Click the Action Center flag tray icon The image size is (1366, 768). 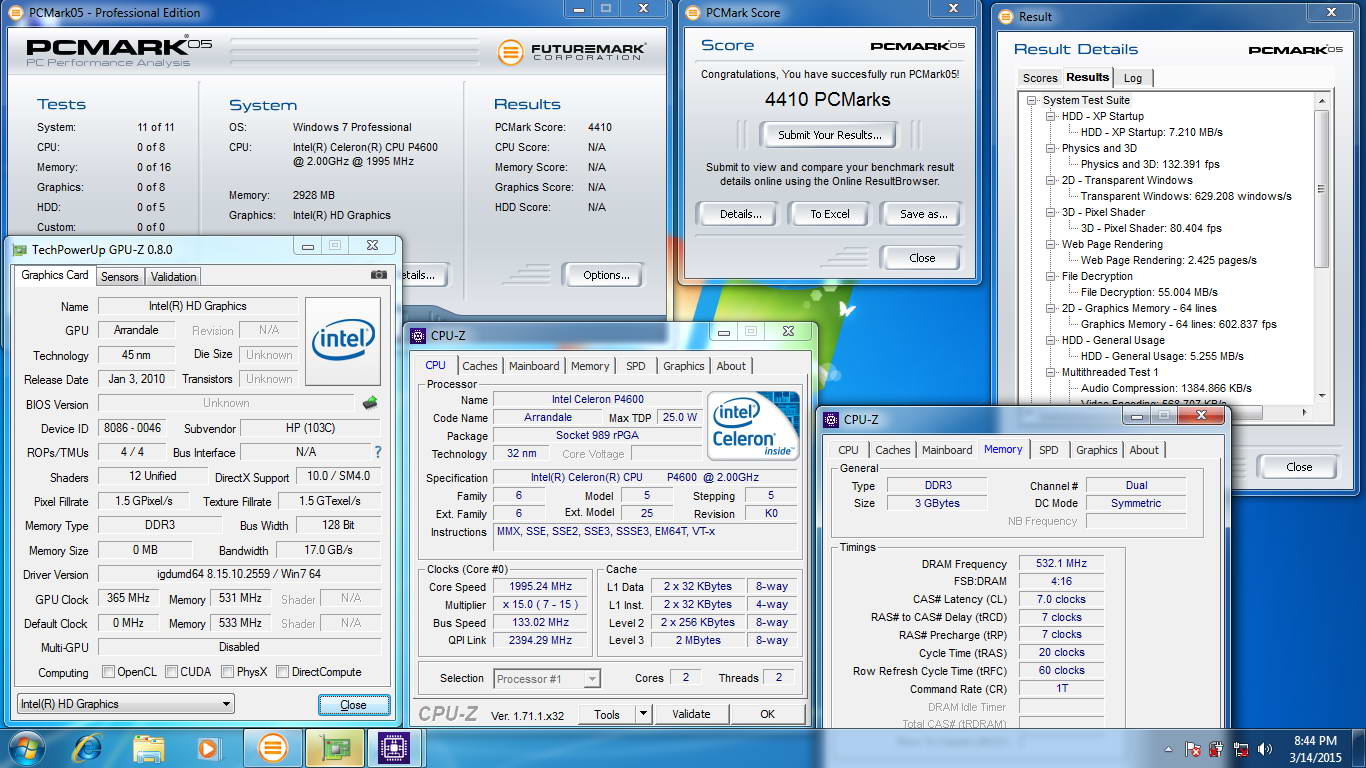pos(1192,748)
